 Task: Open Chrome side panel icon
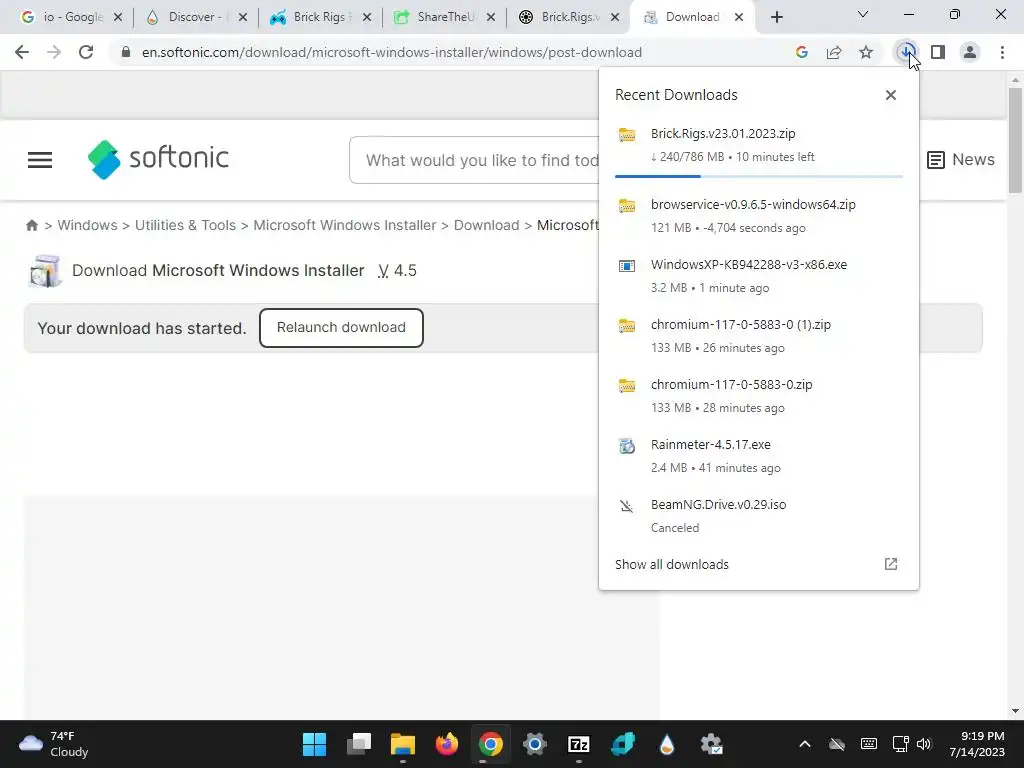click(938, 52)
